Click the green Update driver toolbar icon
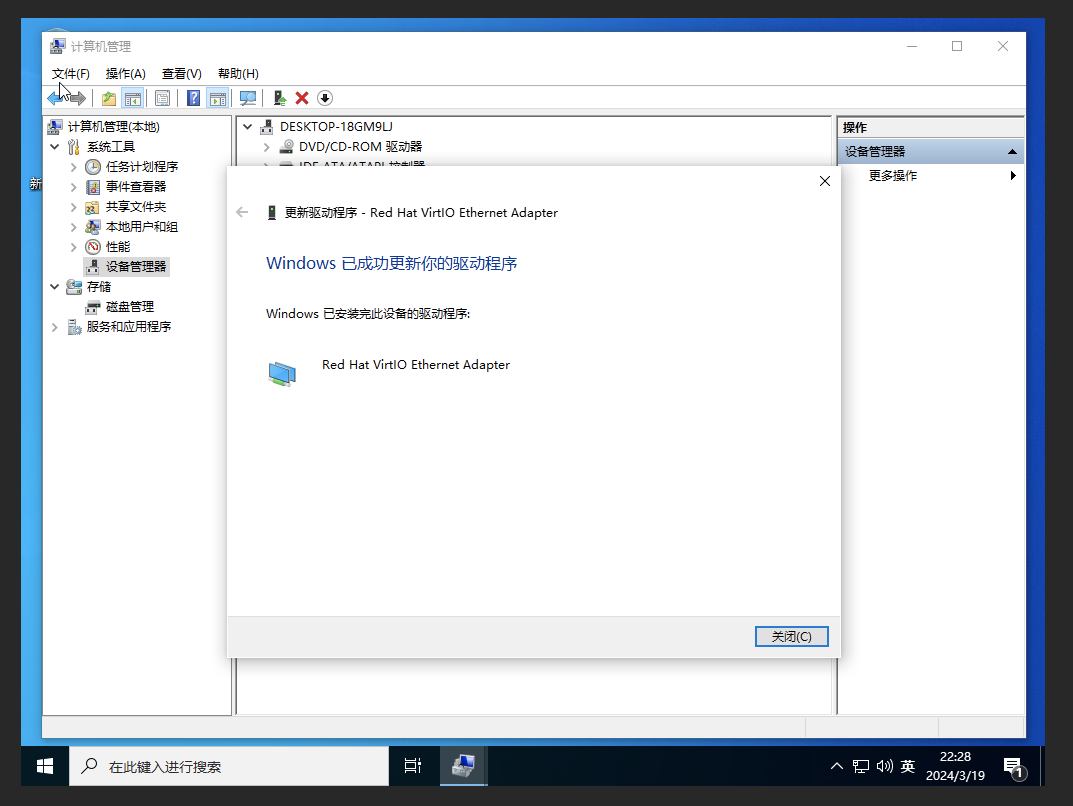The image size is (1073, 806). pos(280,98)
